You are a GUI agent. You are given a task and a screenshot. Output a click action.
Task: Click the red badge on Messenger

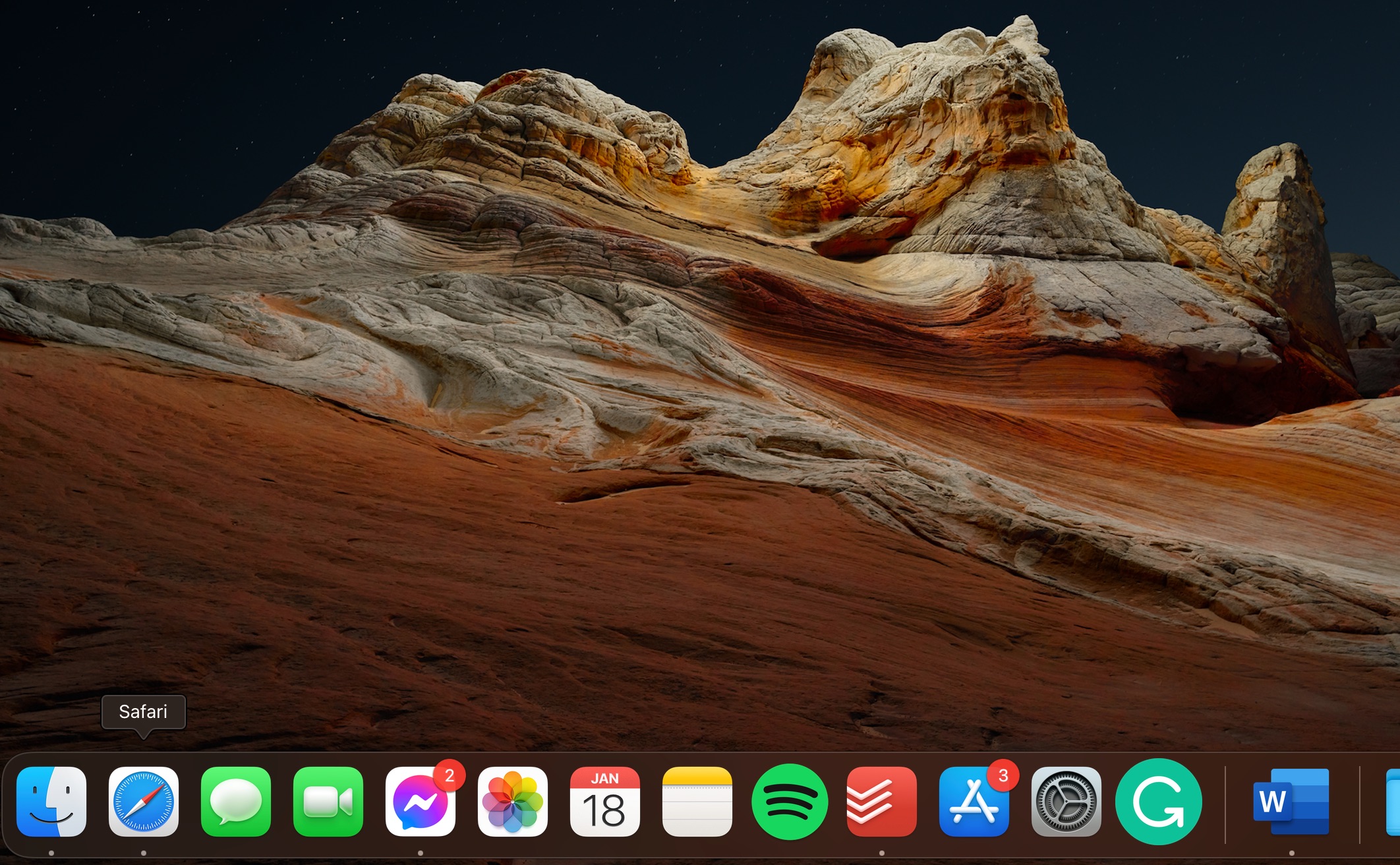(450, 776)
